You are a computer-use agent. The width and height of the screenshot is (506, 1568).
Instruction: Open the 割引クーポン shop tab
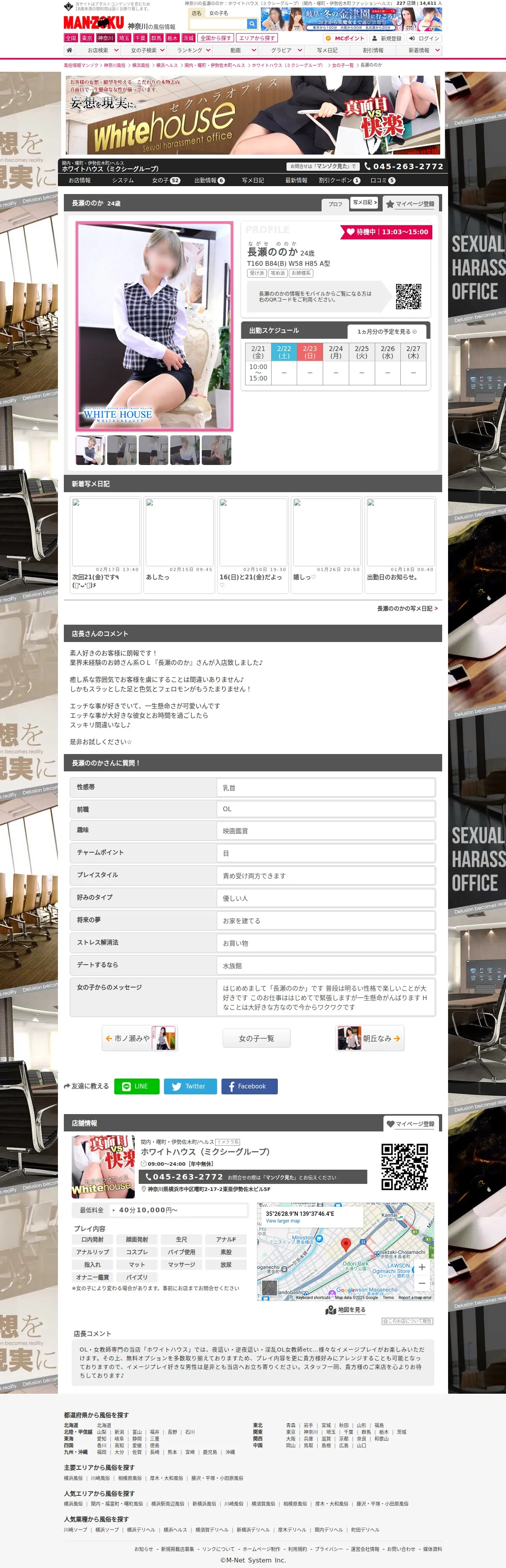339,180
